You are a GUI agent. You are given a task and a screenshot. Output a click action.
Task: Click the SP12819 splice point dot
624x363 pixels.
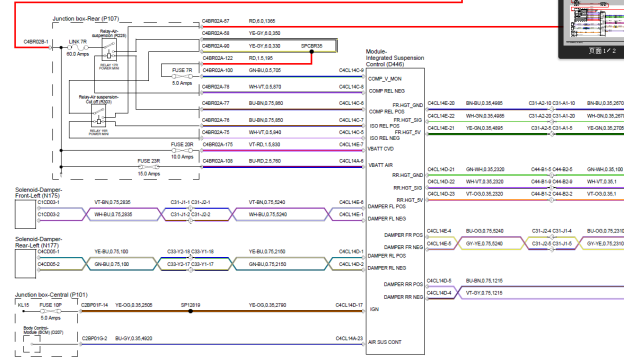click(191, 311)
